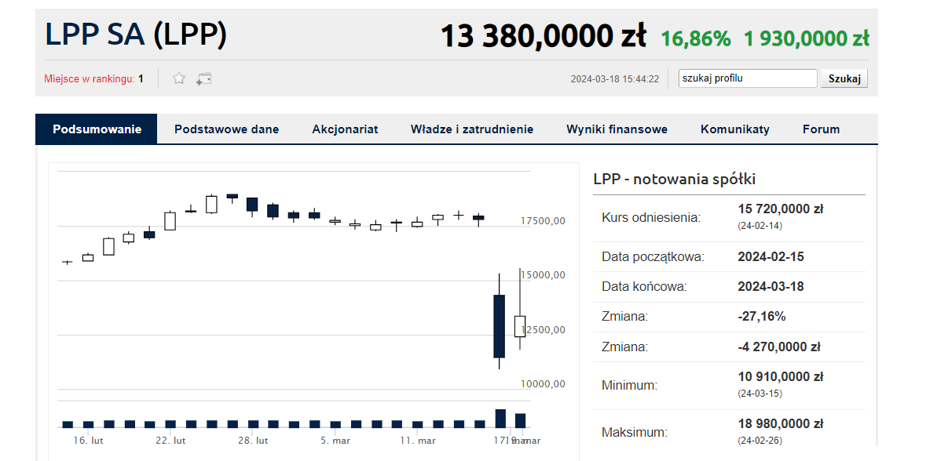The width and height of the screenshot is (948, 461).
Task: Add LPP to portfolio wallet icon
Action: point(204,79)
